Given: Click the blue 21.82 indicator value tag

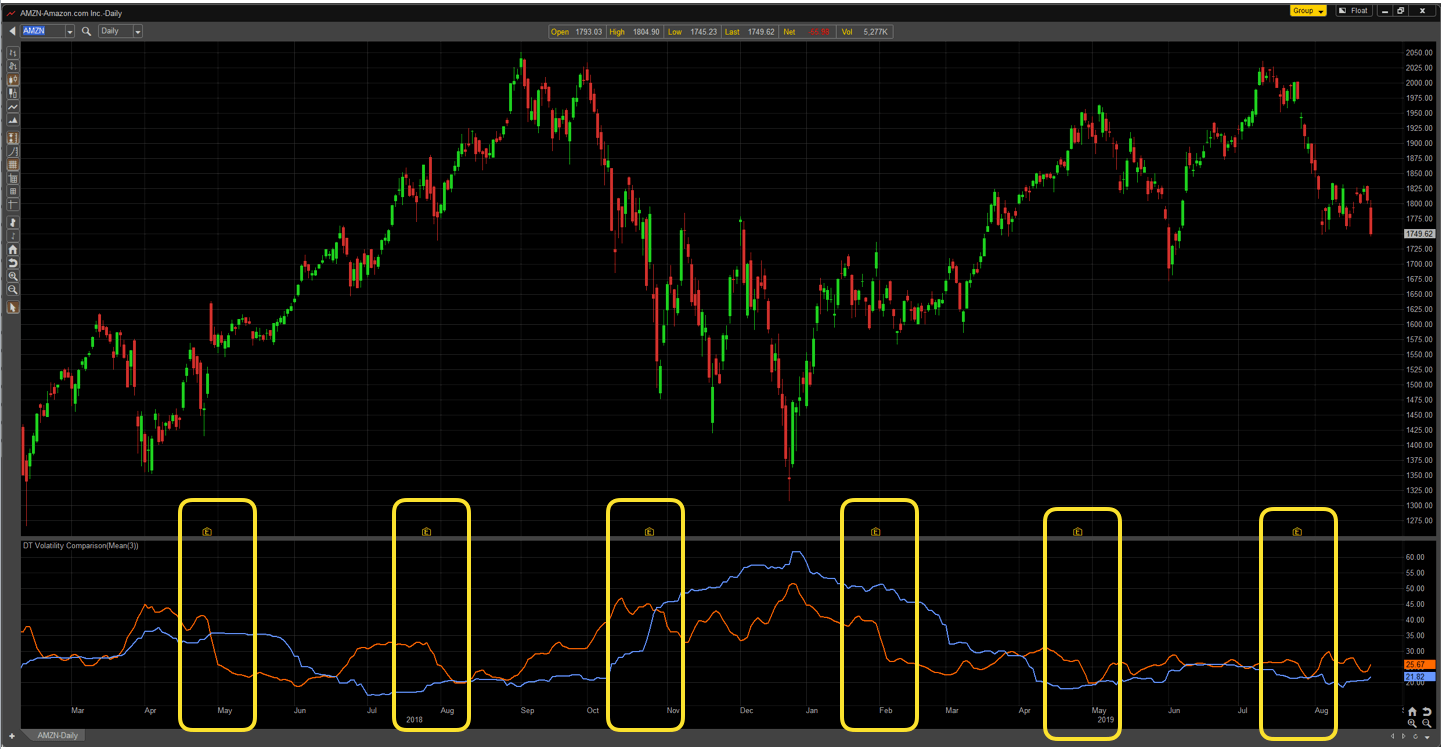Looking at the screenshot, I should pyautogui.click(x=1420, y=677).
